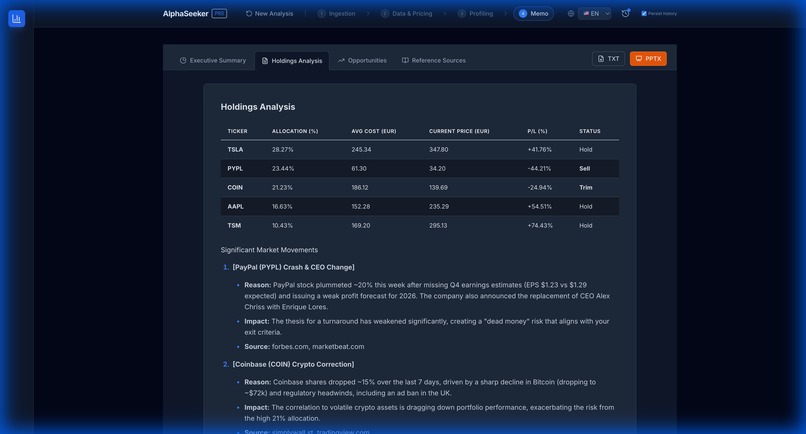806x434 pixels.
Task: Click the 61.30 average cost cell
Action: [359, 169]
